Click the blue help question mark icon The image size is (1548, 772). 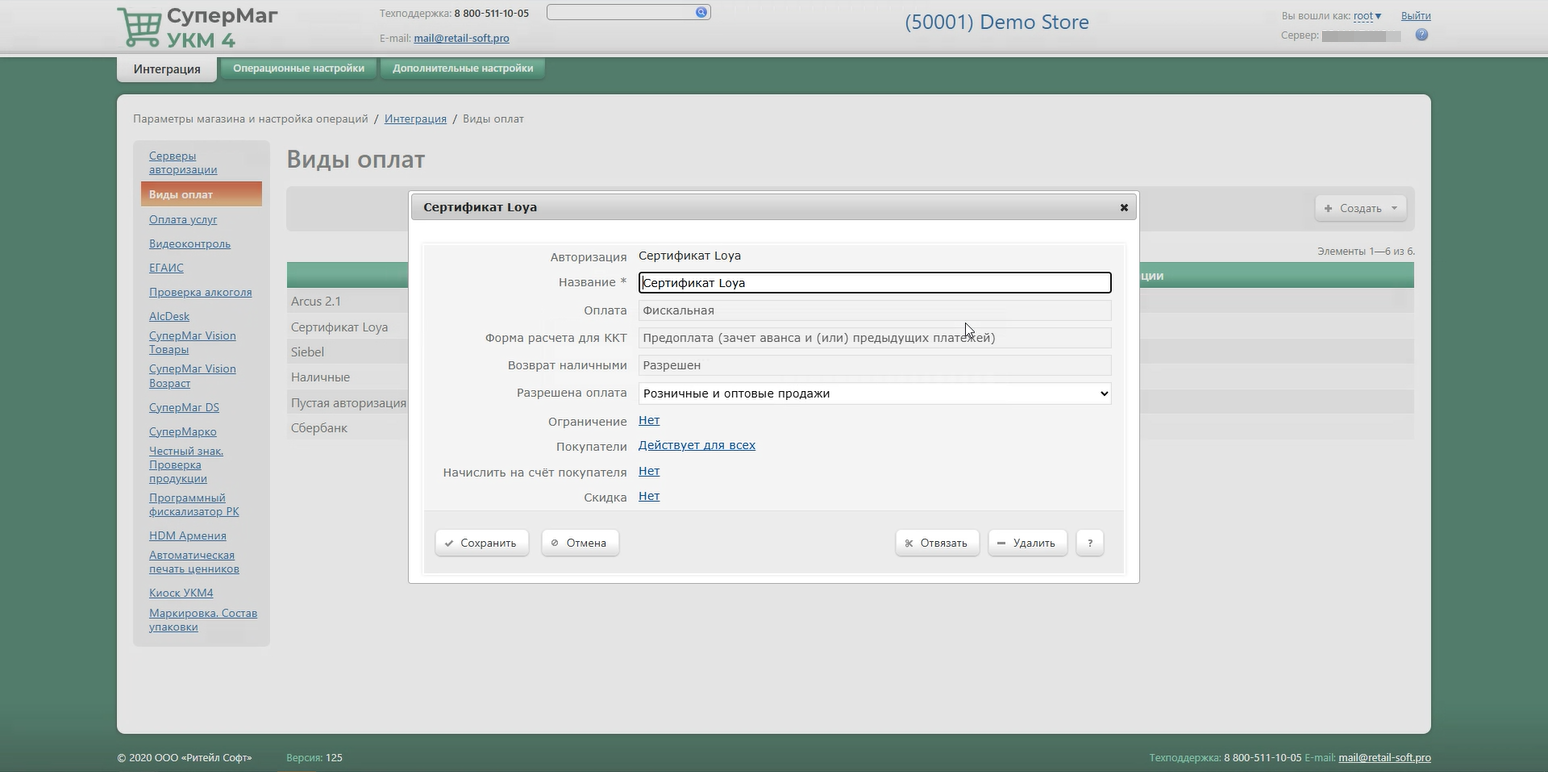(x=1421, y=35)
